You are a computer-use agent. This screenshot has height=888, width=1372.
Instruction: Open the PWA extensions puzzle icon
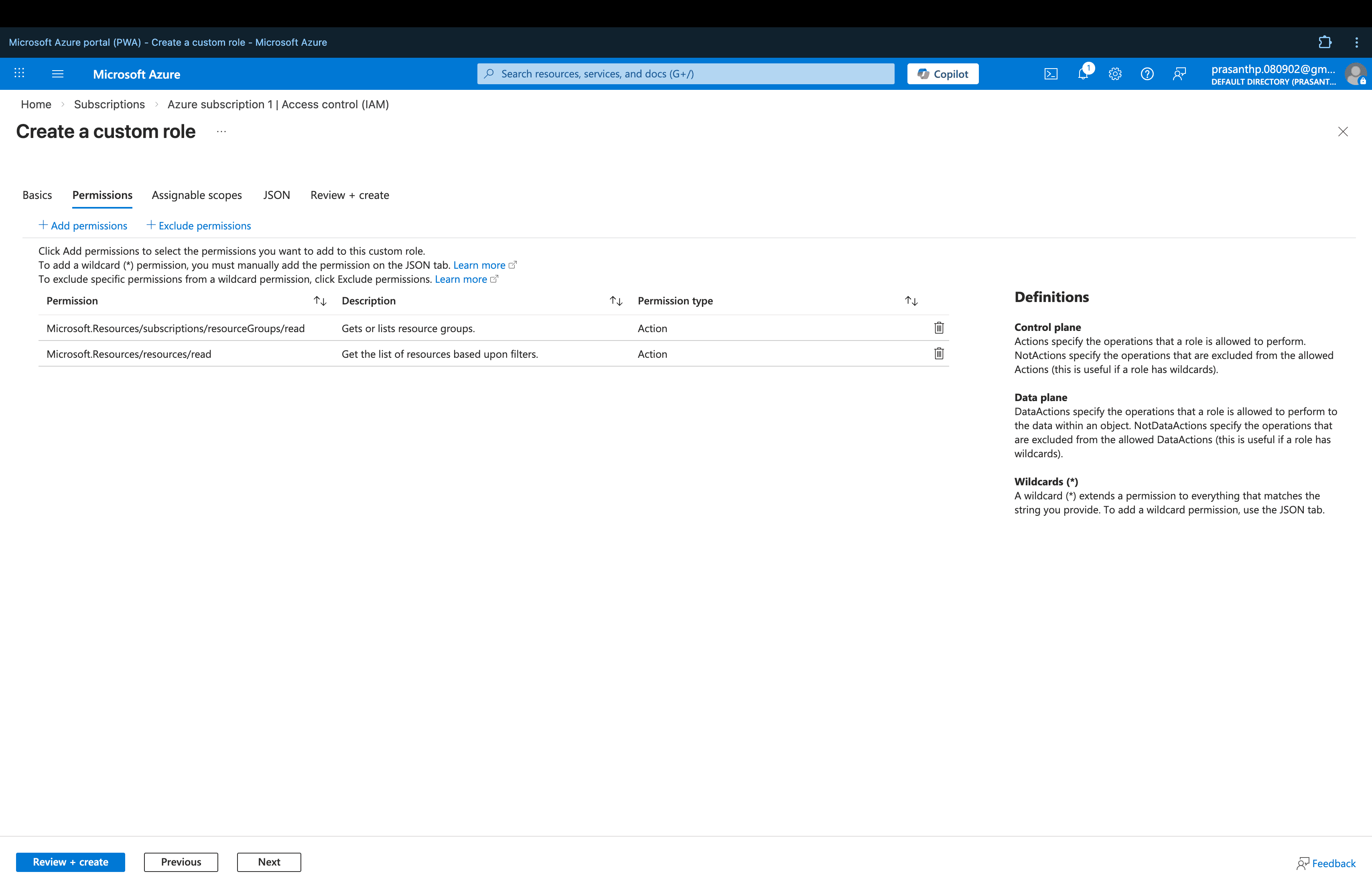pos(1325,42)
